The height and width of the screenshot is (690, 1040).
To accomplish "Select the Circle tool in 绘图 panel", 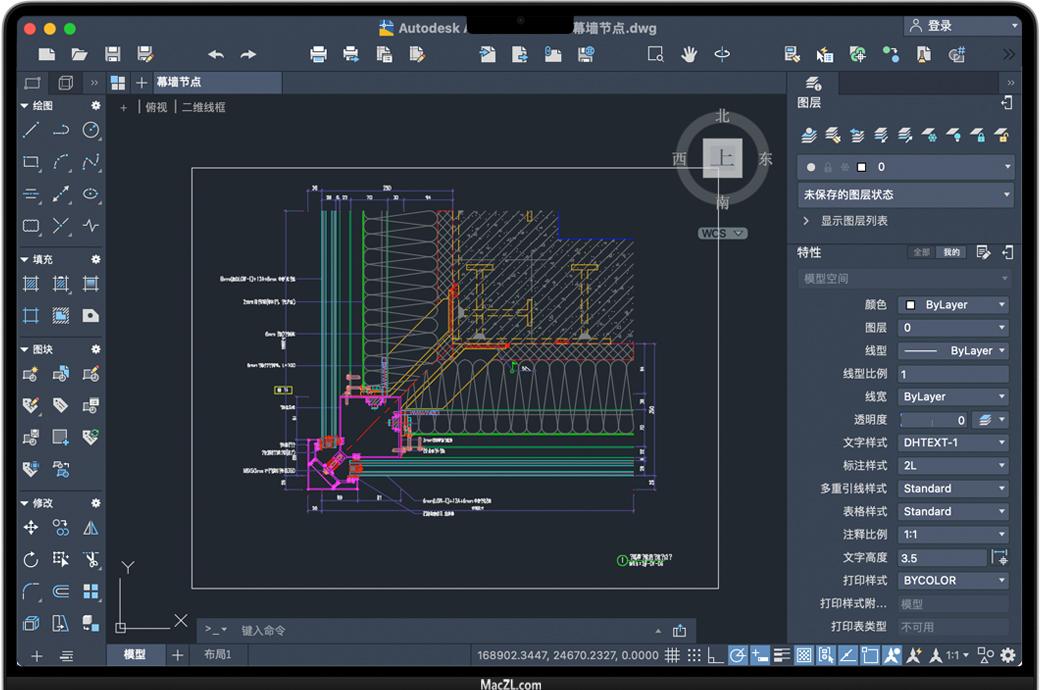I will coord(91,130).
